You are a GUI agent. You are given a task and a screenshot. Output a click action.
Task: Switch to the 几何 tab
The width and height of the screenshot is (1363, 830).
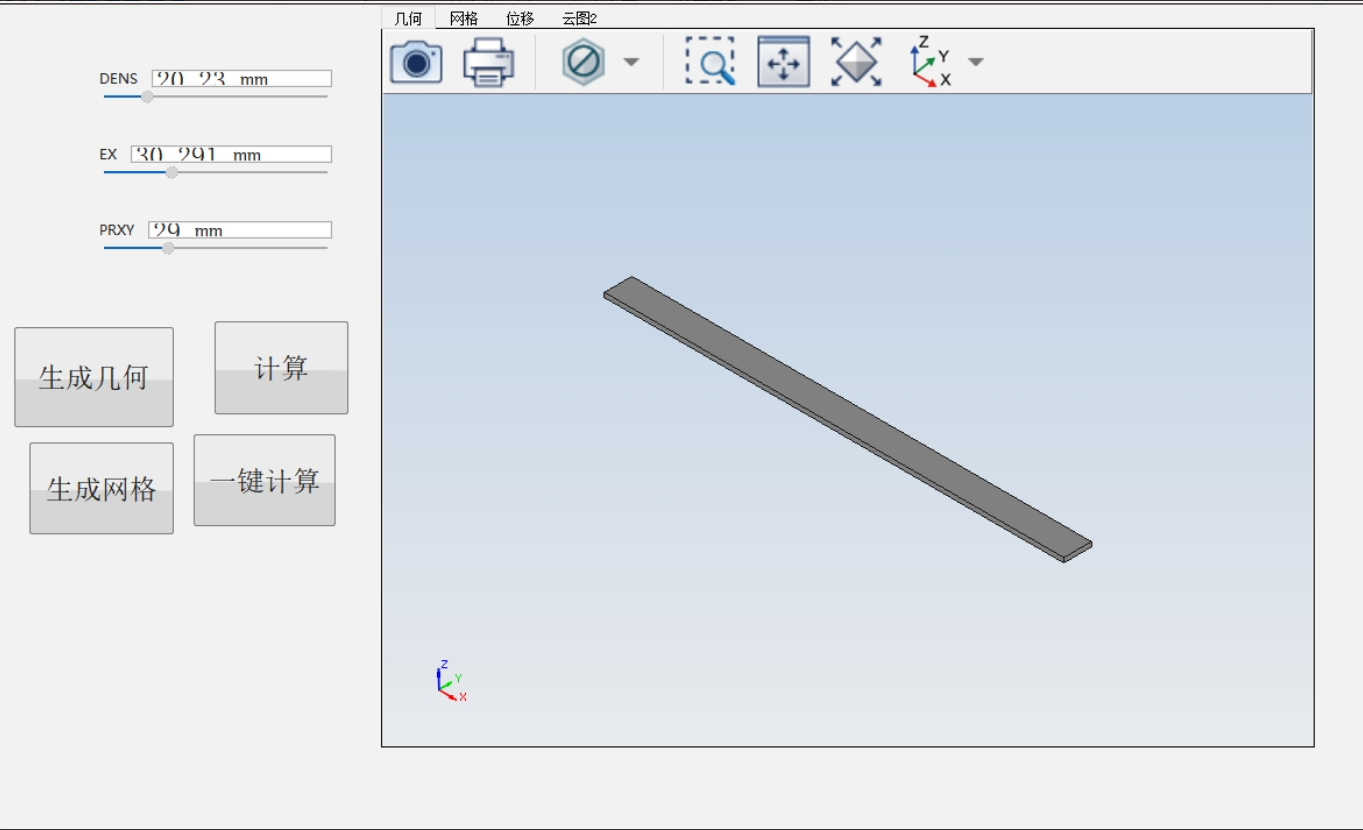tap(408, 18)
